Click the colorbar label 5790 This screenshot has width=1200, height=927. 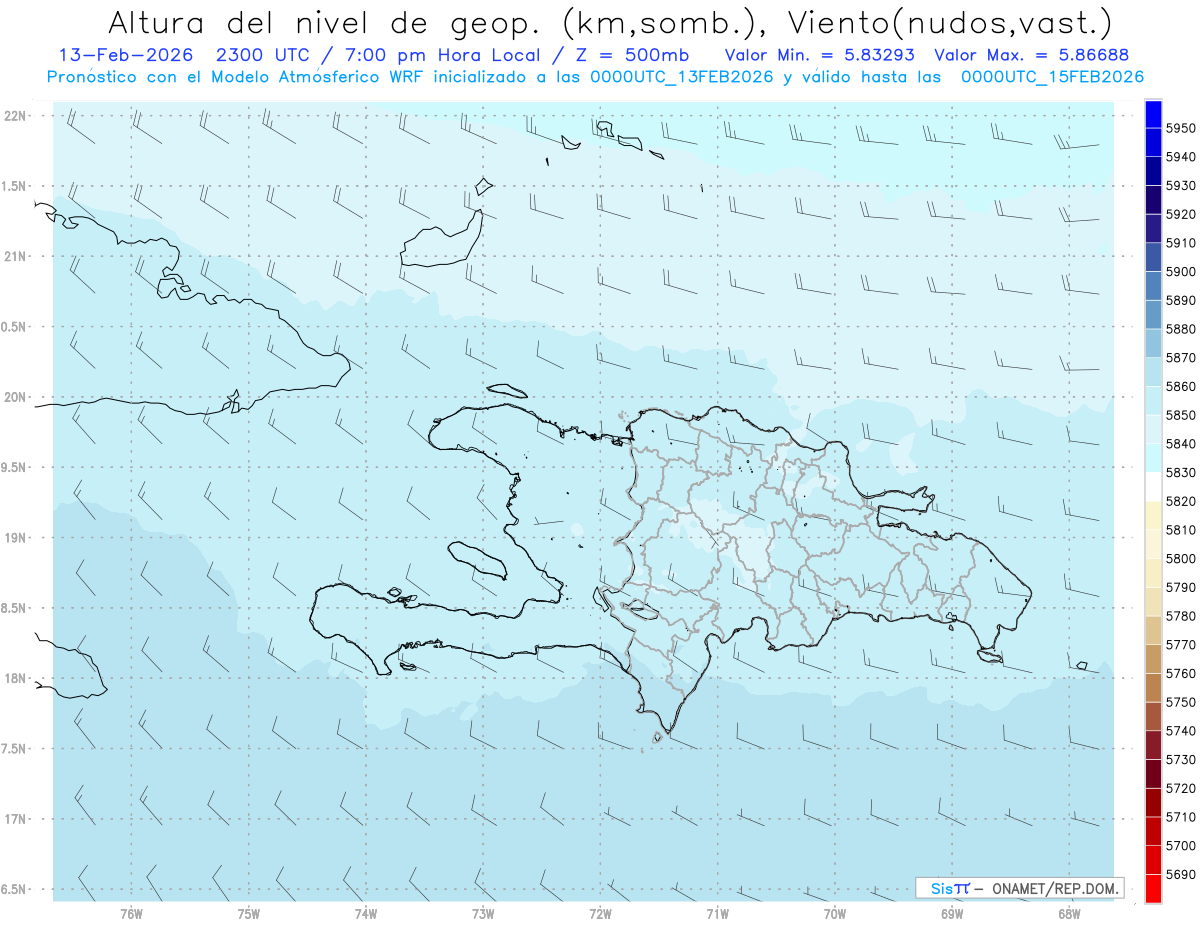(x=1181, y=588)
